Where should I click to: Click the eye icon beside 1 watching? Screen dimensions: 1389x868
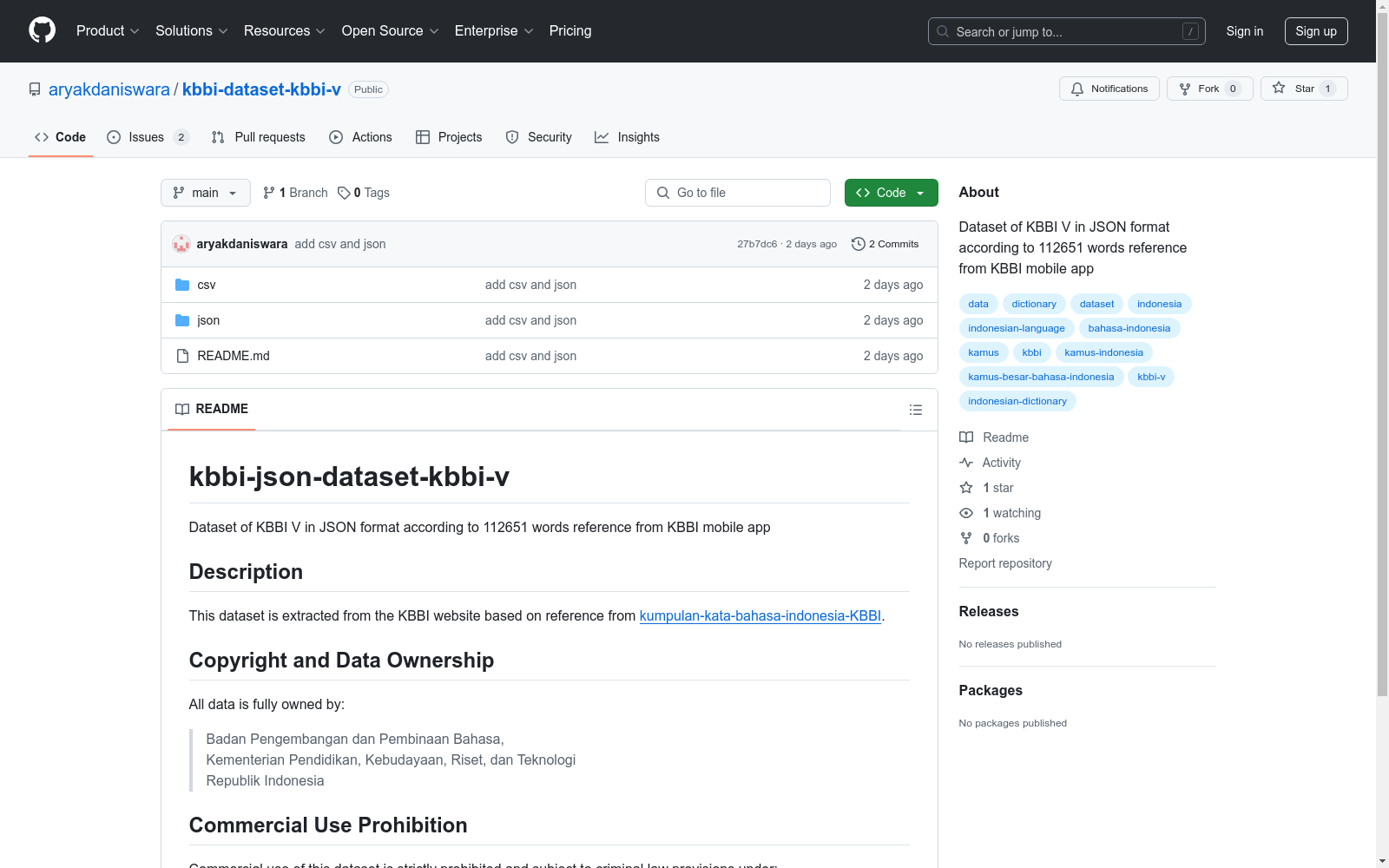(x=966, y=513)
